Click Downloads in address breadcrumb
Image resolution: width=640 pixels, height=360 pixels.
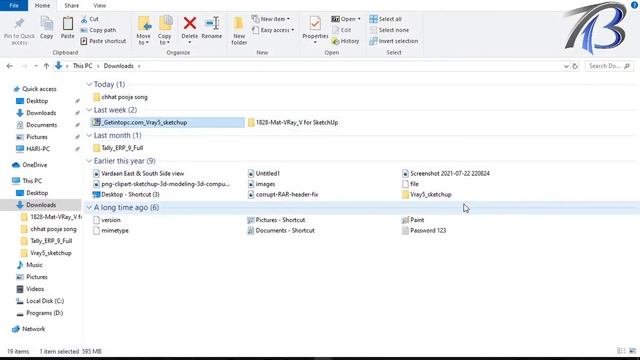pyautogui.click(x=118, y=66)
